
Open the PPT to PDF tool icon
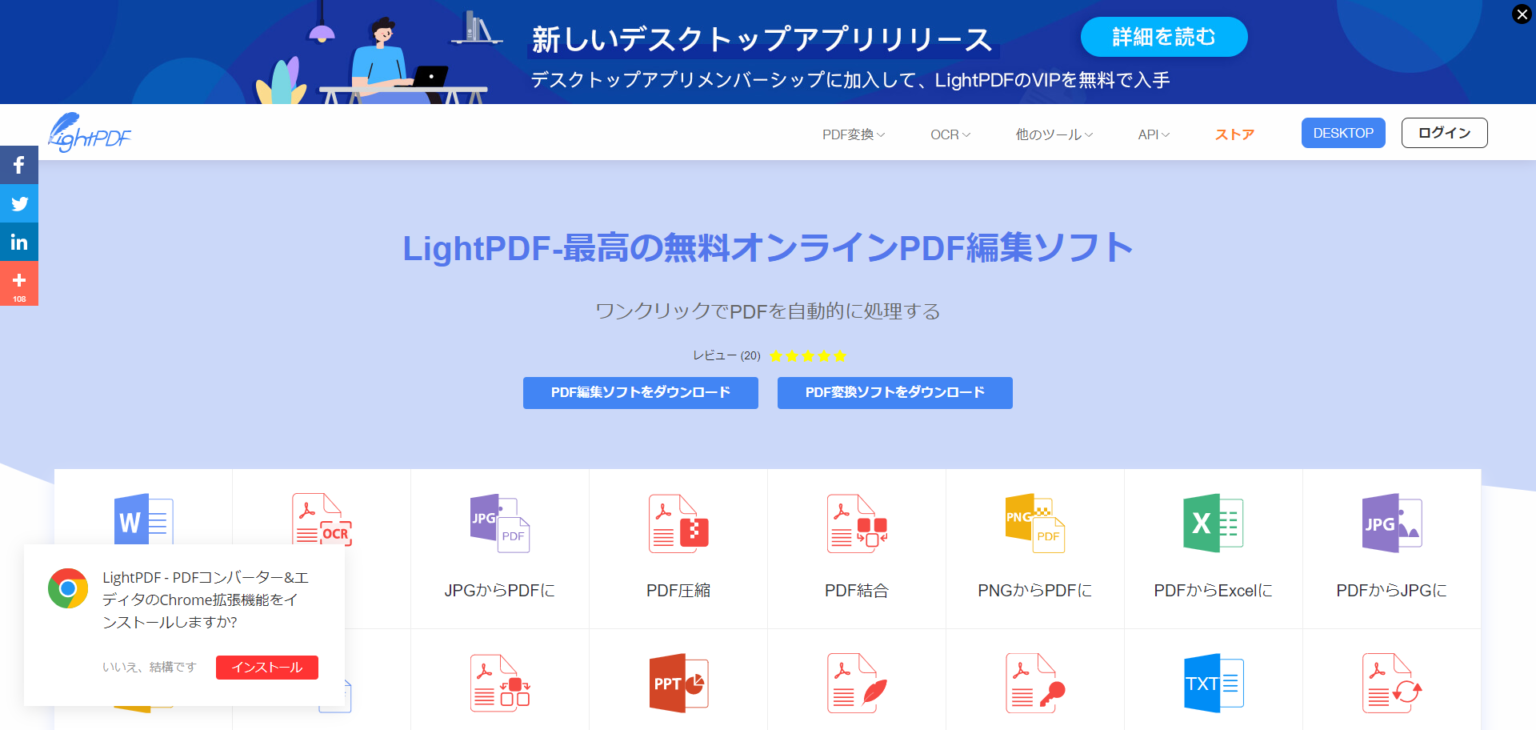click(x=678, y=683)
